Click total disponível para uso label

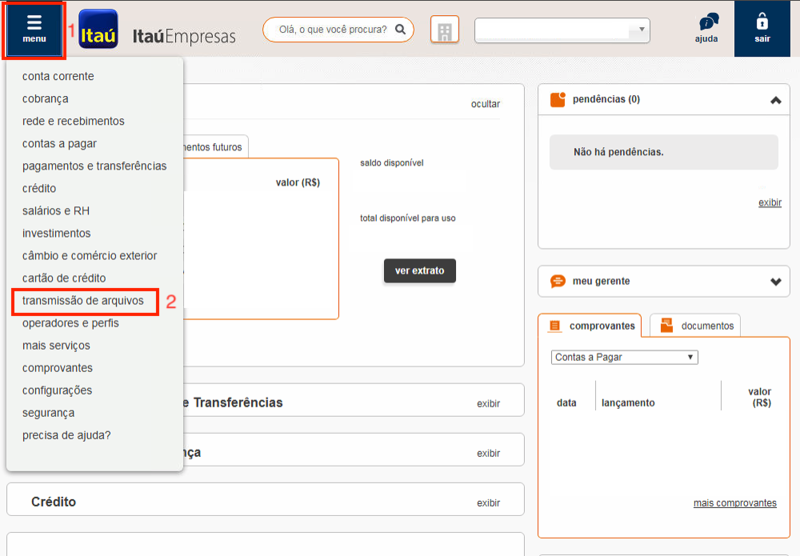pyautogui.click(x=408, y=218)
